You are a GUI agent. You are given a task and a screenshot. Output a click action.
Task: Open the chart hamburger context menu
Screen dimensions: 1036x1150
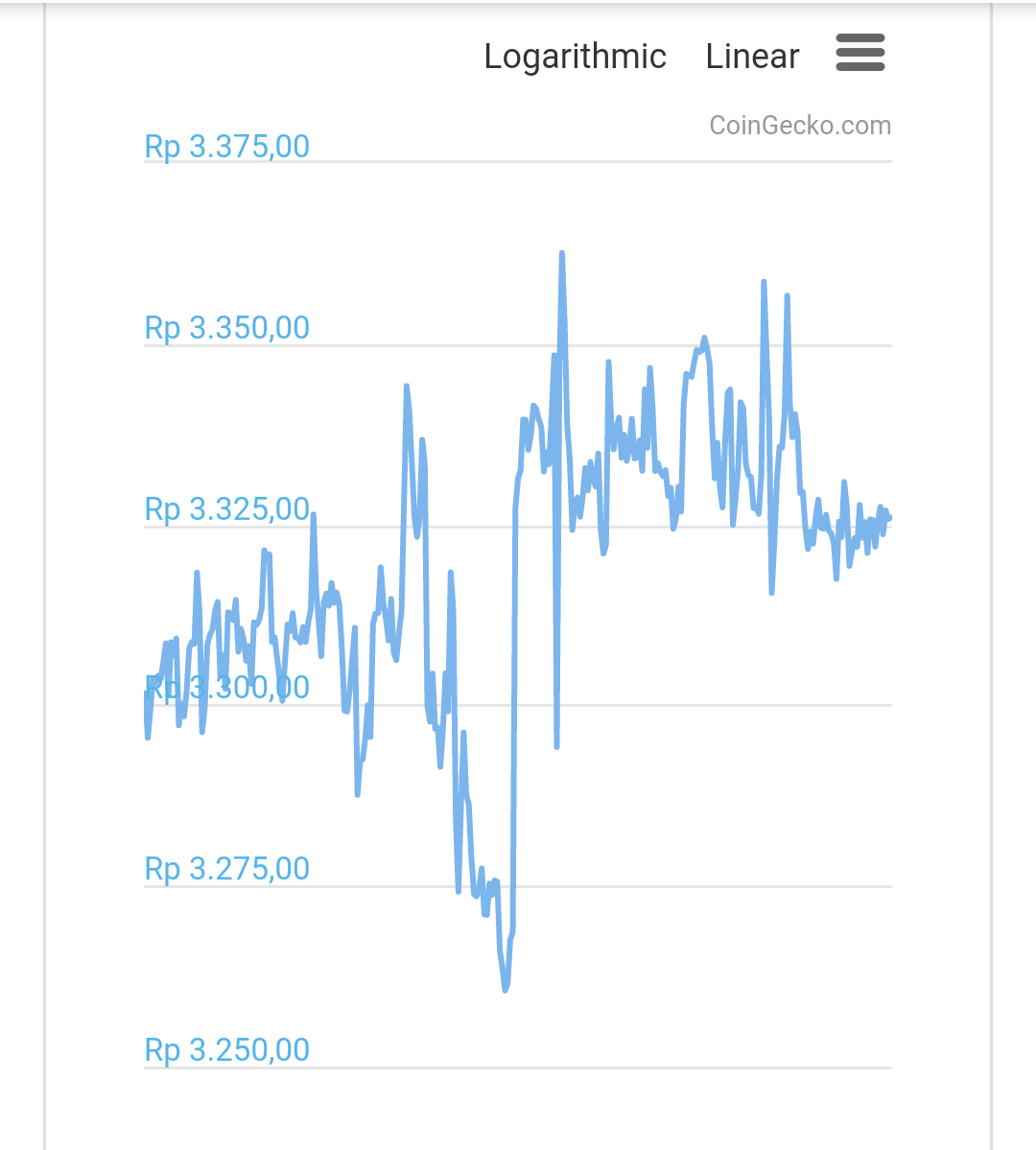[x=859, y=53]
